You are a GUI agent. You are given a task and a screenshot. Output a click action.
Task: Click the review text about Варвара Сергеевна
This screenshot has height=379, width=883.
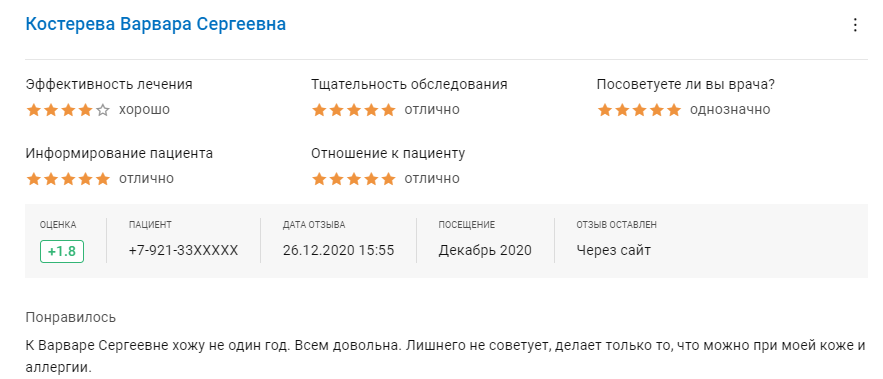(445, 357)
